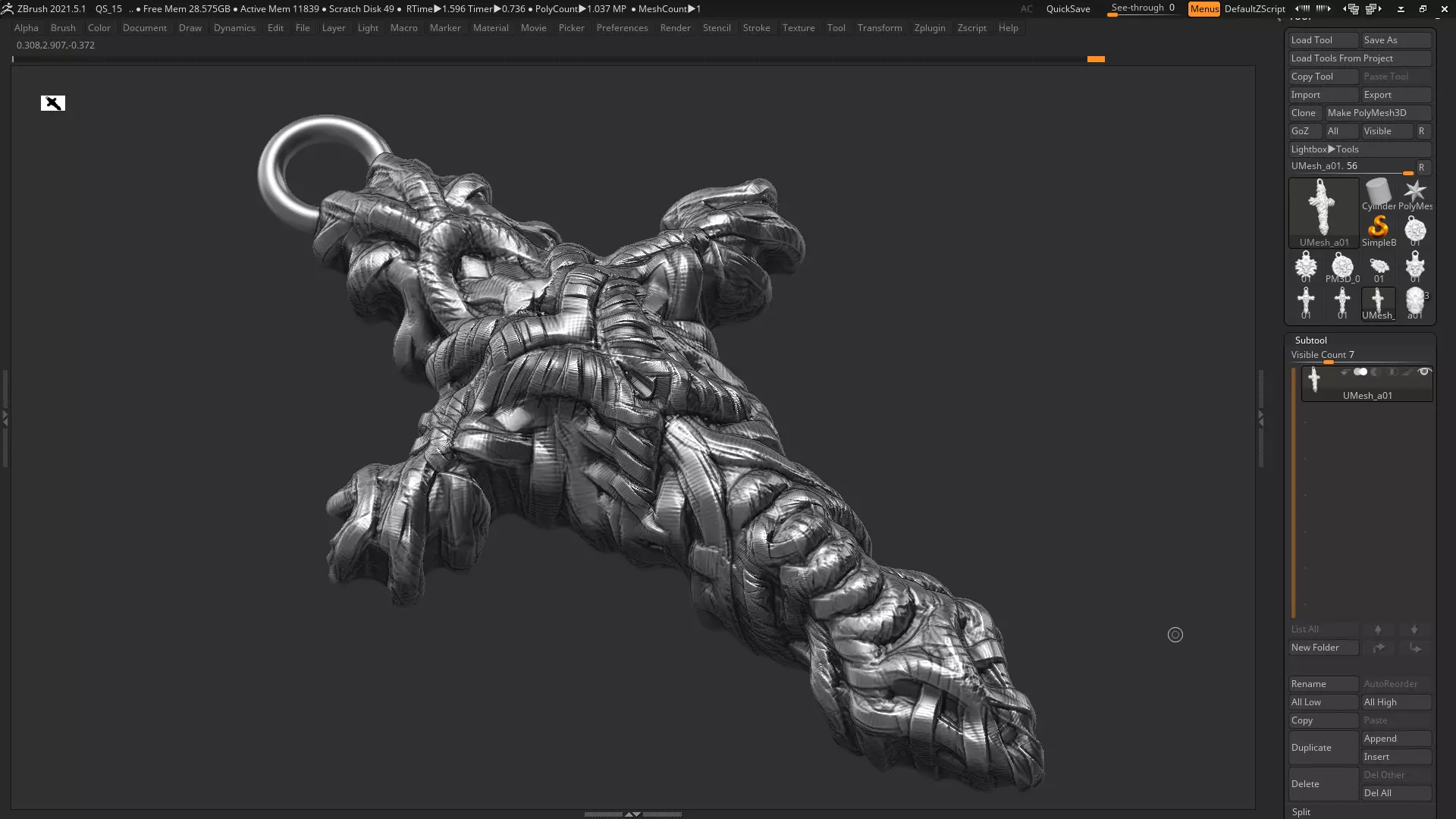Adjust the UMesh_a01 tool item slider

[x=1351, y=167]
